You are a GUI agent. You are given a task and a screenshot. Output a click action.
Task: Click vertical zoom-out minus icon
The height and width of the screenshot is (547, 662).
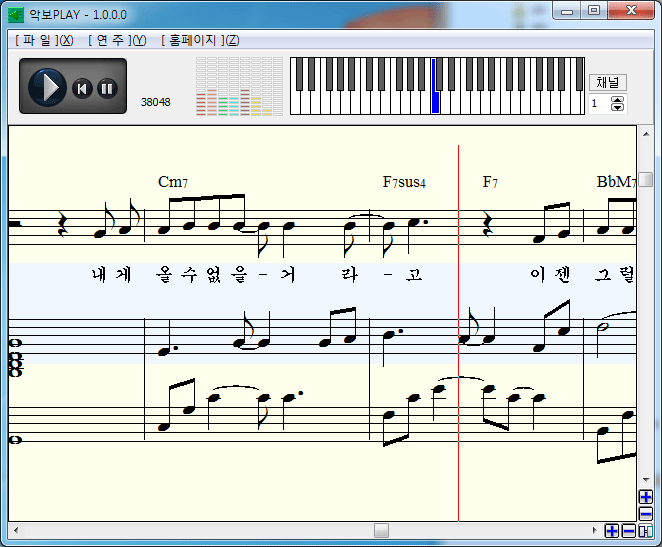646,514
